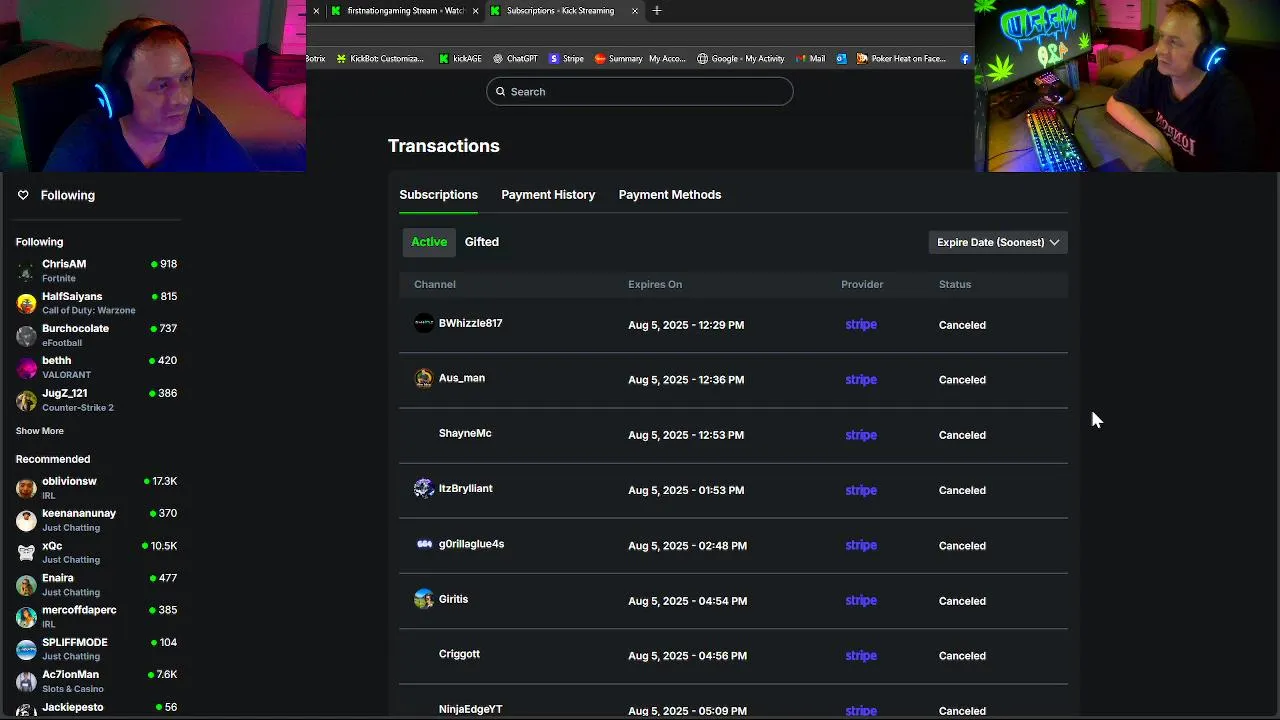Close the firstnationgaming Stream tab
The image size is (1280, 720).
point(475,11)
